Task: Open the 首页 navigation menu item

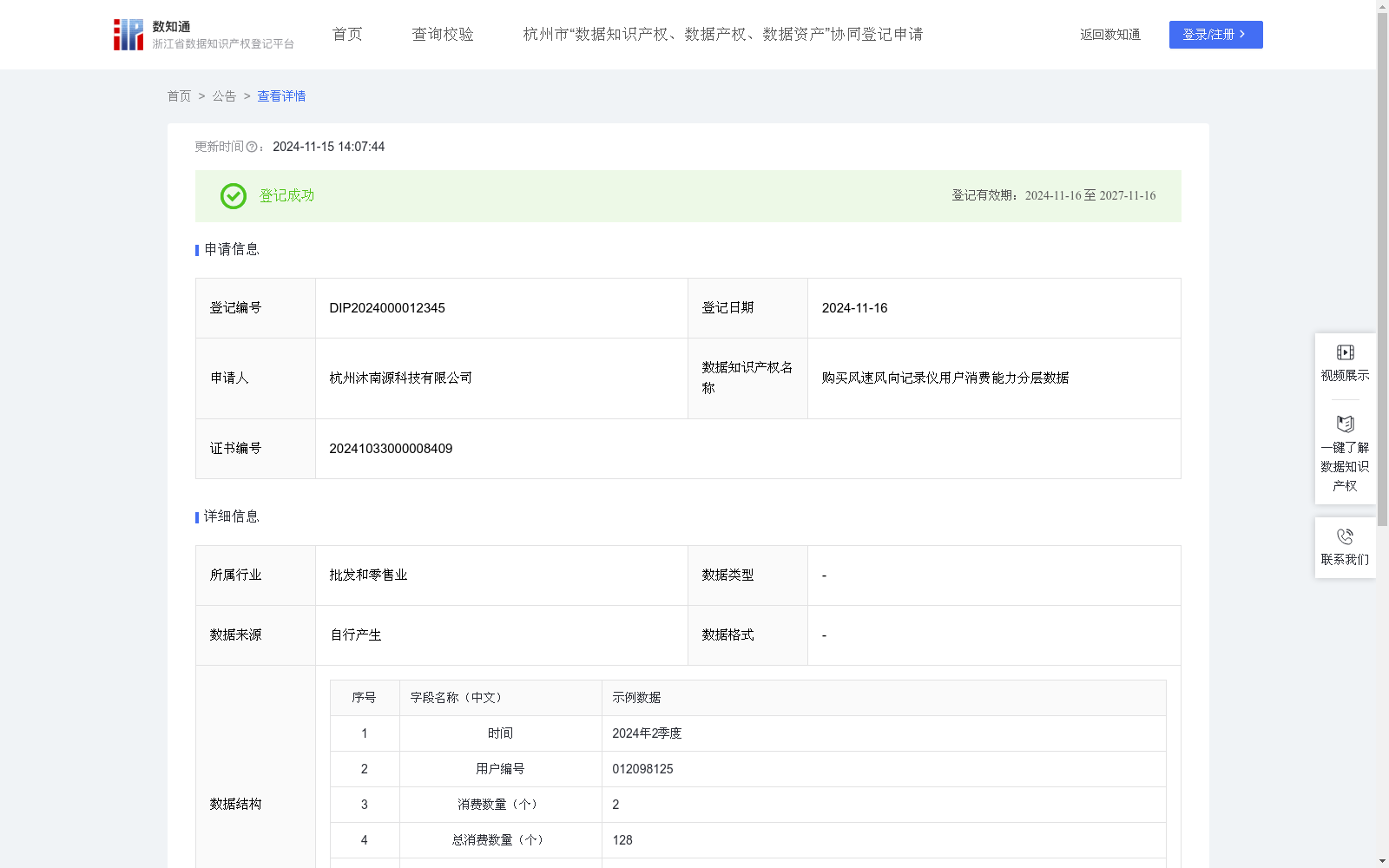Action: [347, 35]
